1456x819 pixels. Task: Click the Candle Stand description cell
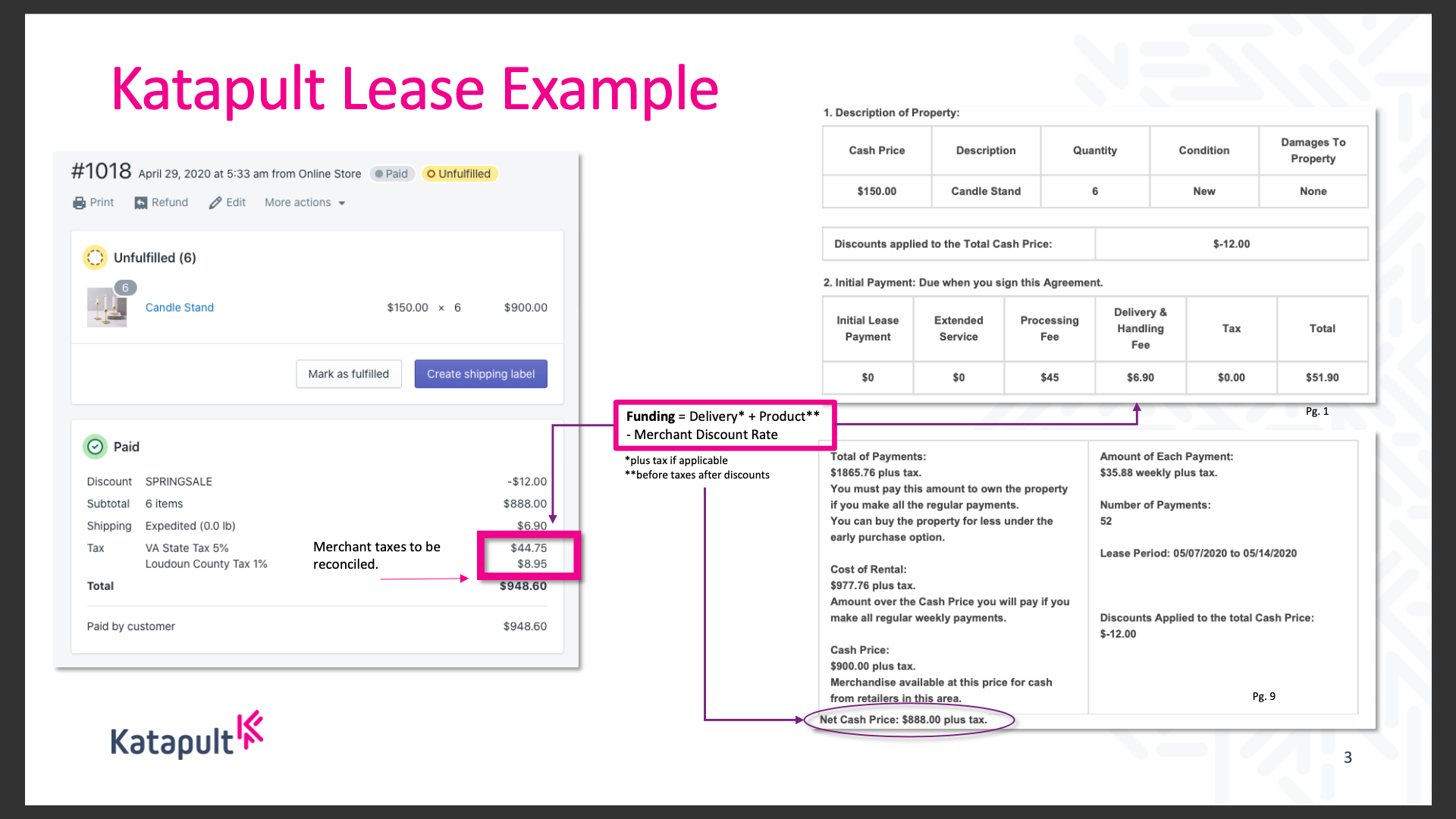point(986,191)
